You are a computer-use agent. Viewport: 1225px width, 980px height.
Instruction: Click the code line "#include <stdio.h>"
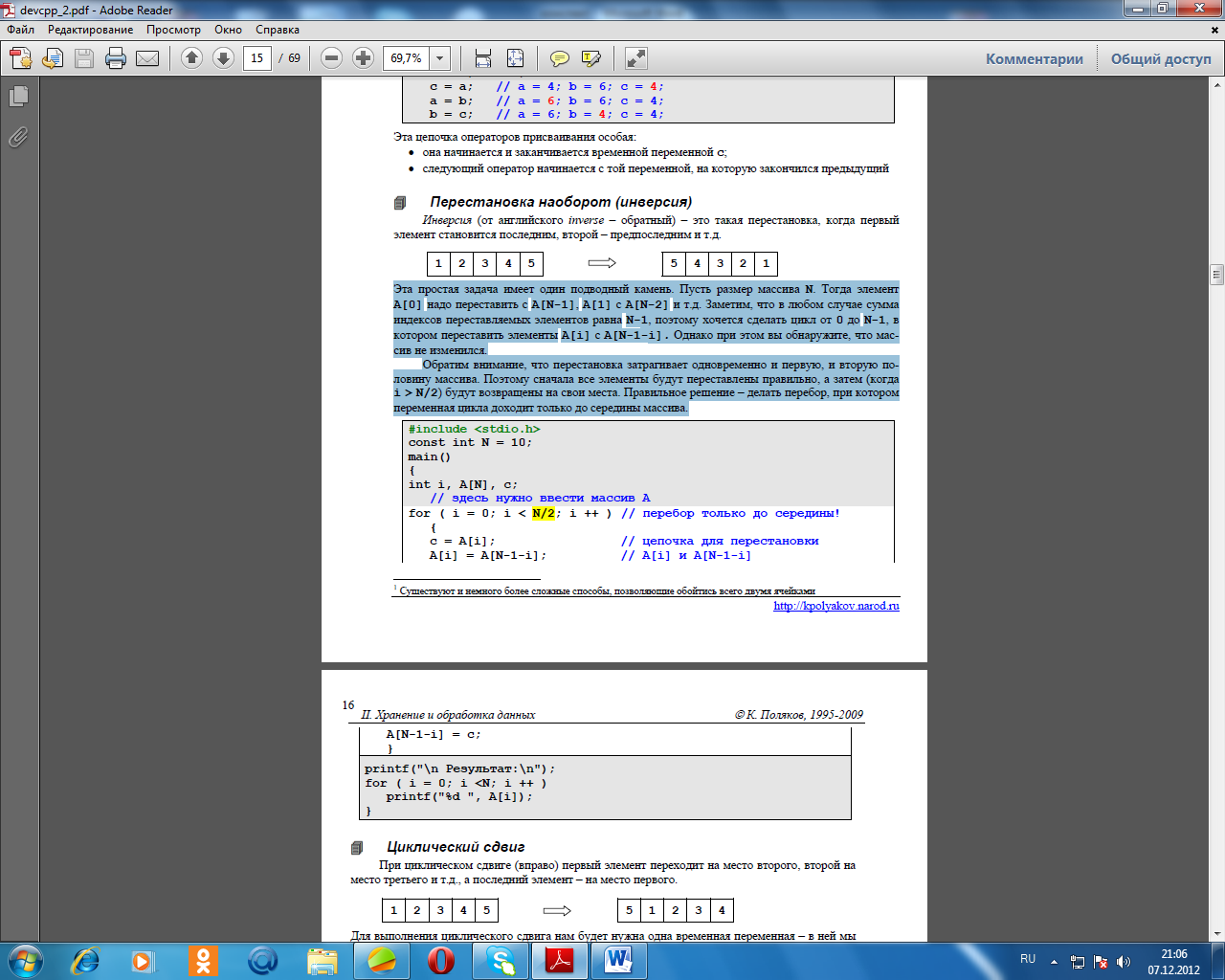(x=474, y=429)
